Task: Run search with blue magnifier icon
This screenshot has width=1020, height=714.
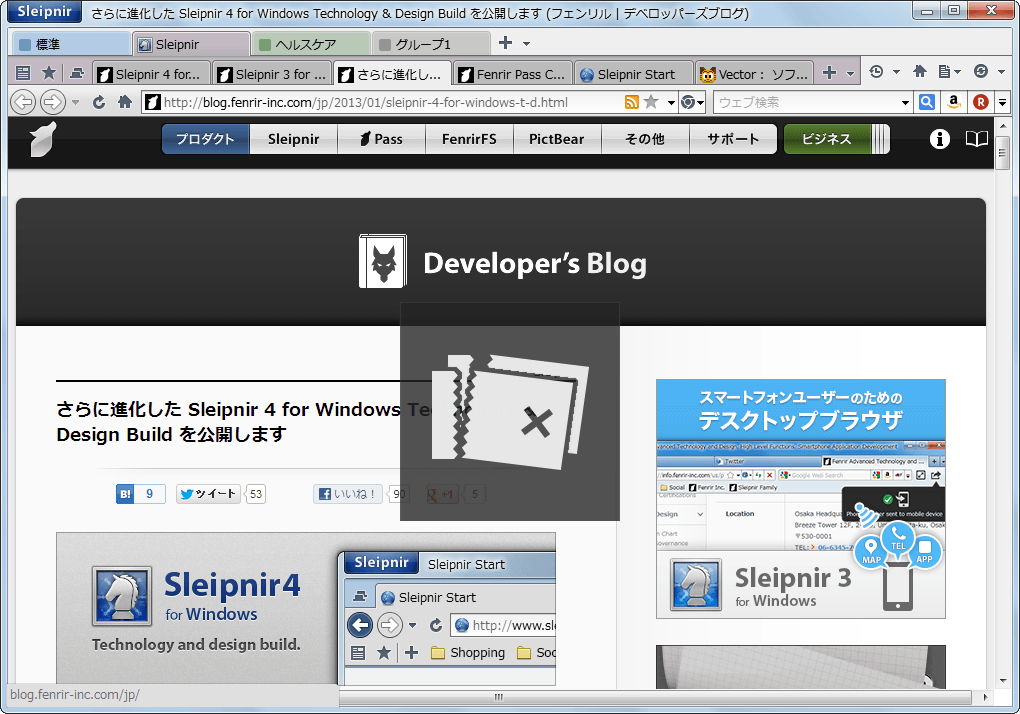Action: pos(926,102)
